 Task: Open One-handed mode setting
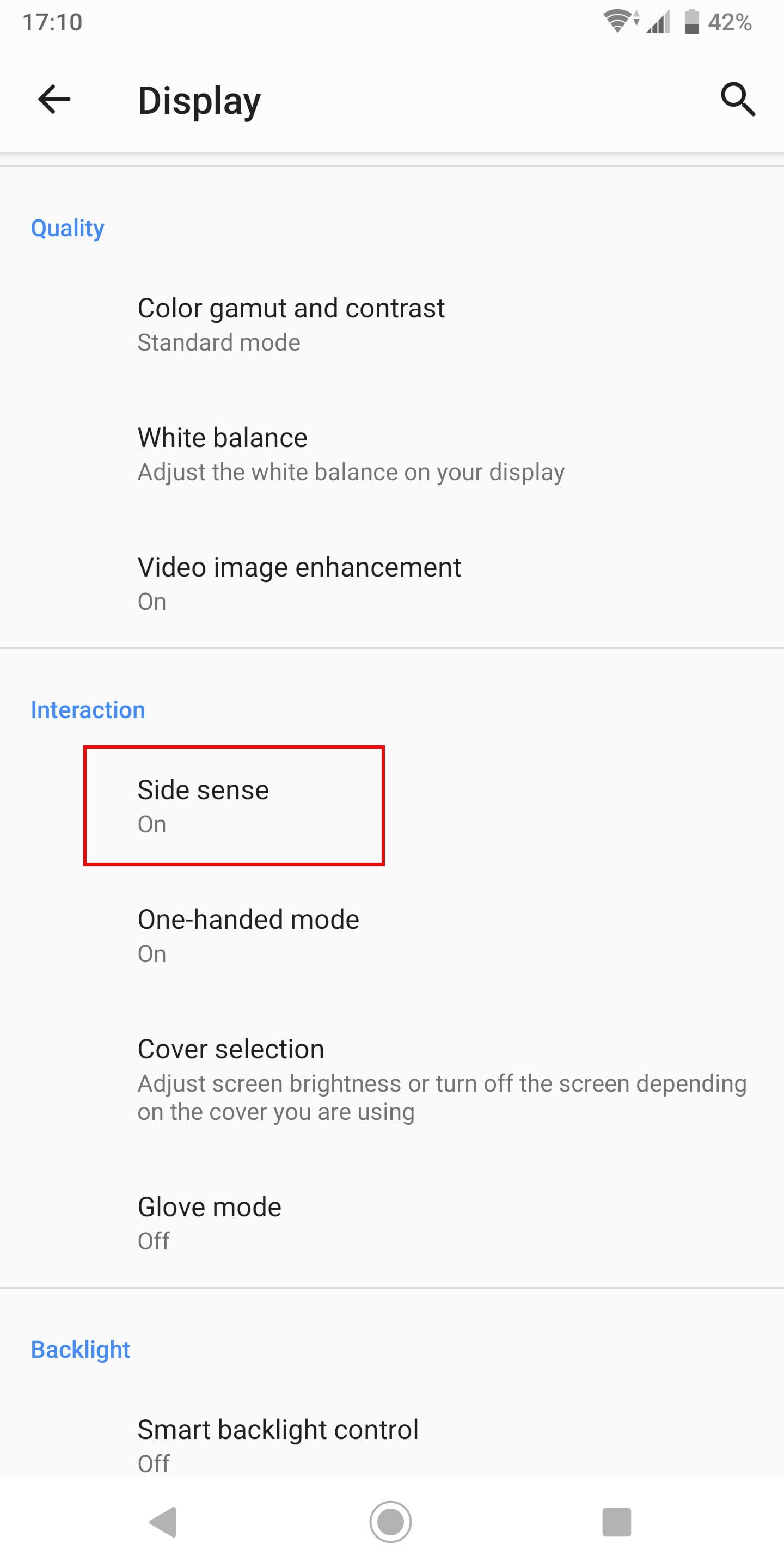tap(392, 935)
